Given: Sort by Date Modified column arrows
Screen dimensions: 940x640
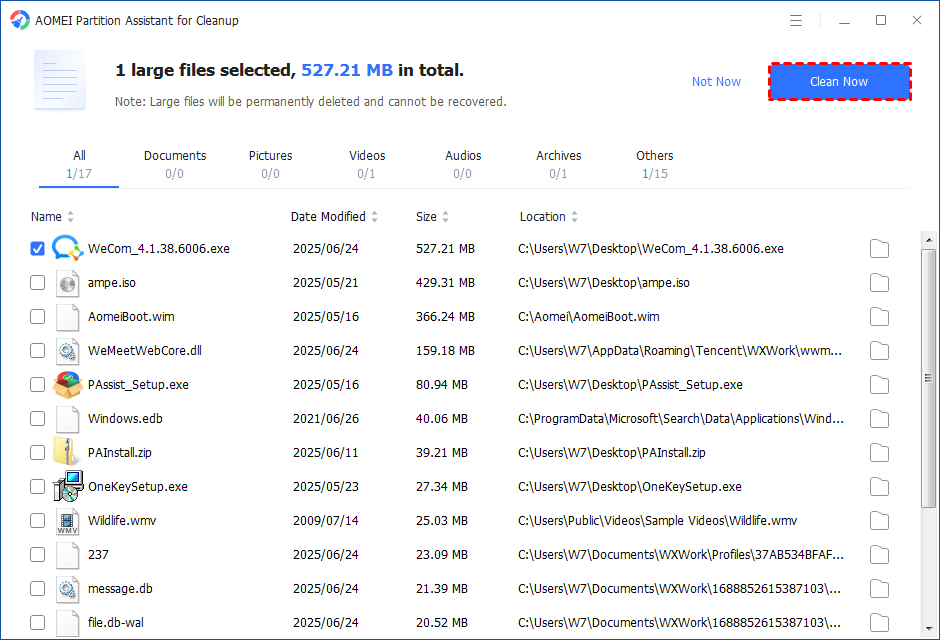Looking at the screenshot, I should point(375,217).
